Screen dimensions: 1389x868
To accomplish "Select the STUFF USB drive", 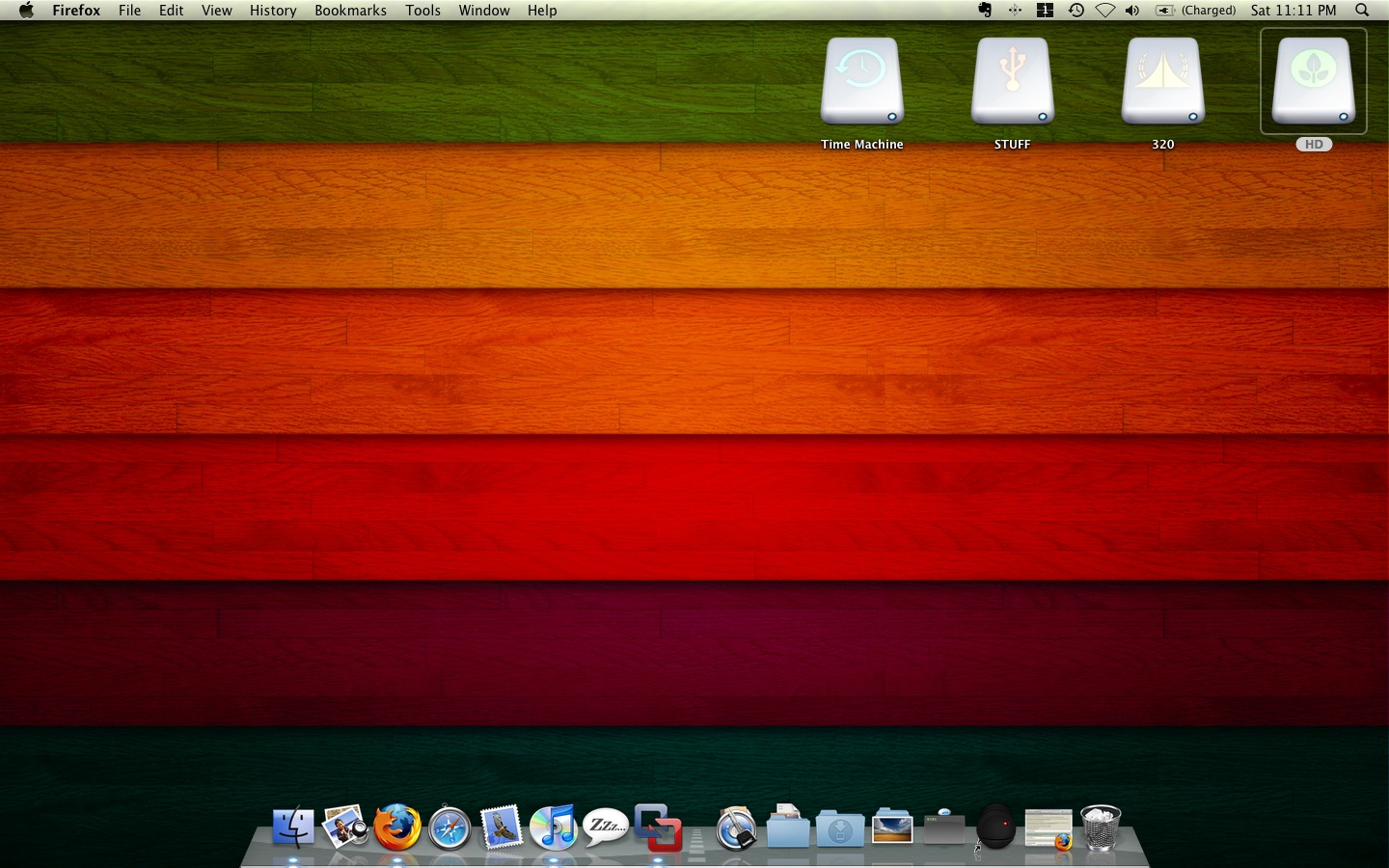I will coord(1012,83).
